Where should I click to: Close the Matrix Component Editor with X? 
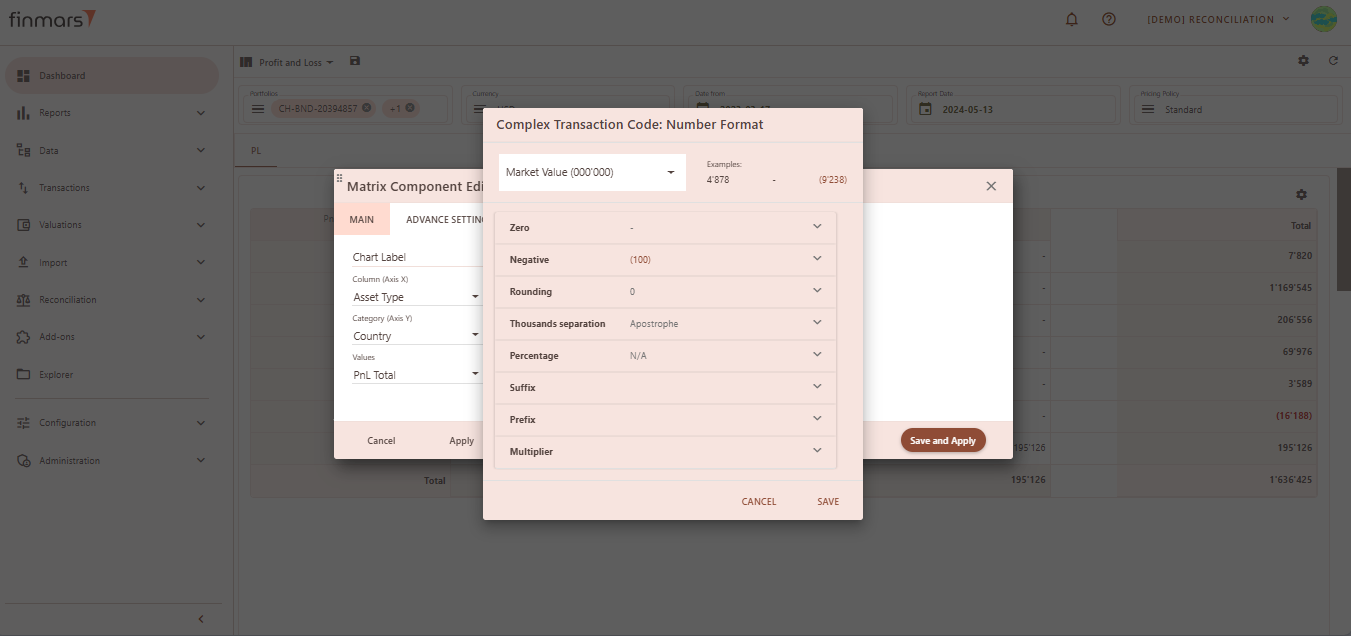[x=991, y=186]
